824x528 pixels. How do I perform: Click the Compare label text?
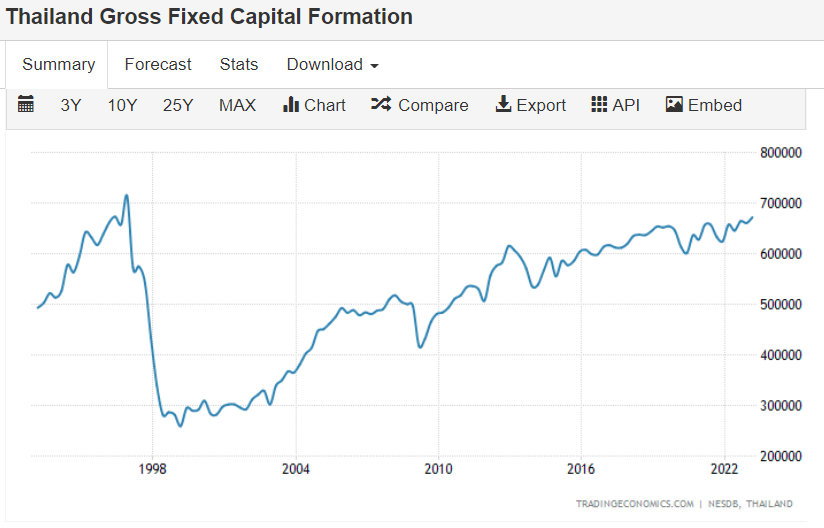pos(433,106)
